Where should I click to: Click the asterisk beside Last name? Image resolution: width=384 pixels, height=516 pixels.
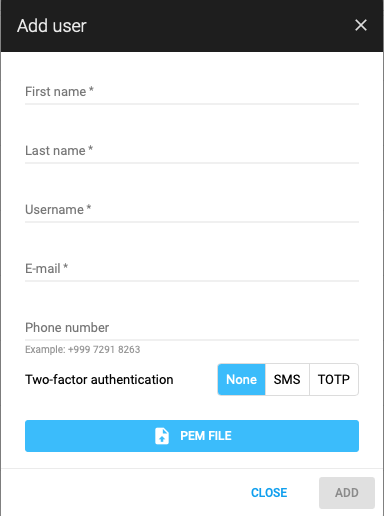(90, 148)
